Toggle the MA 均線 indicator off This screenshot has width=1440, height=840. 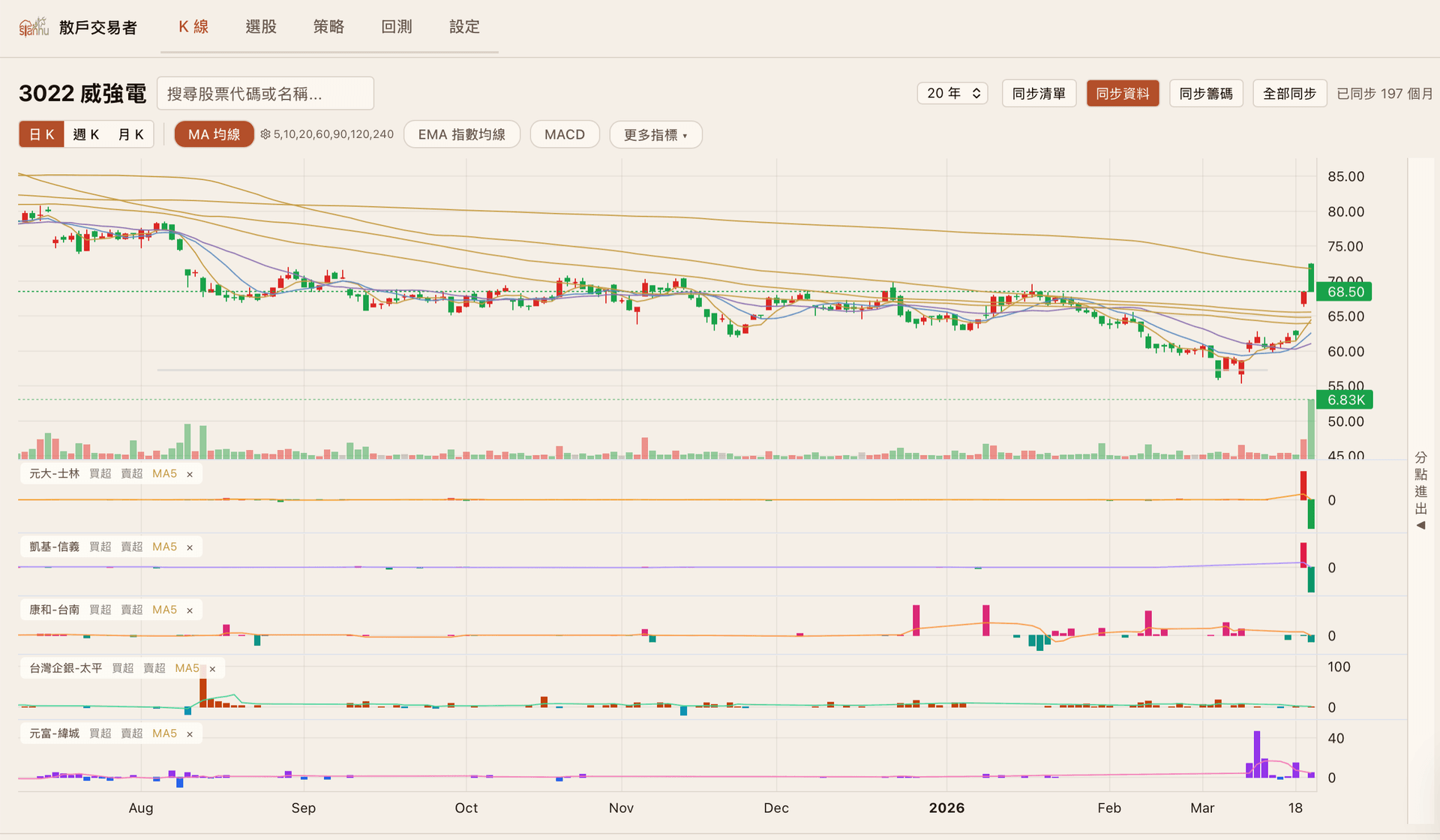[214, 134]
